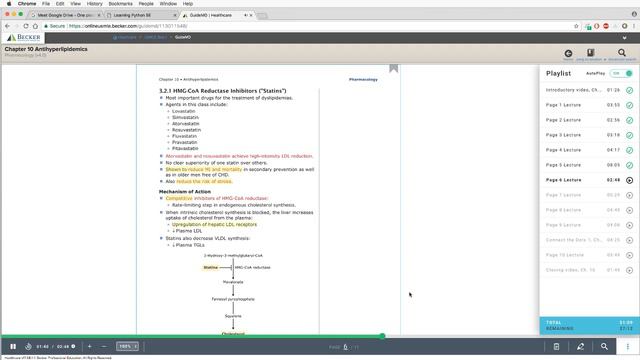Viewport: 640px width, 360px height.
Task: Click the checkmark icon for Introductory video
Action: click(629, 90)
